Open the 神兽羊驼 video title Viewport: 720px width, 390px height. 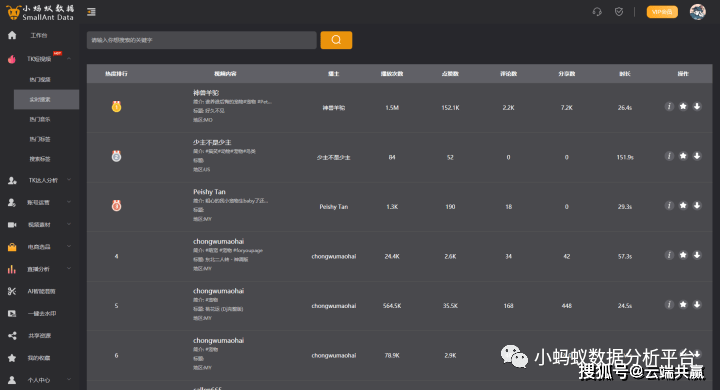click(206, 93)
